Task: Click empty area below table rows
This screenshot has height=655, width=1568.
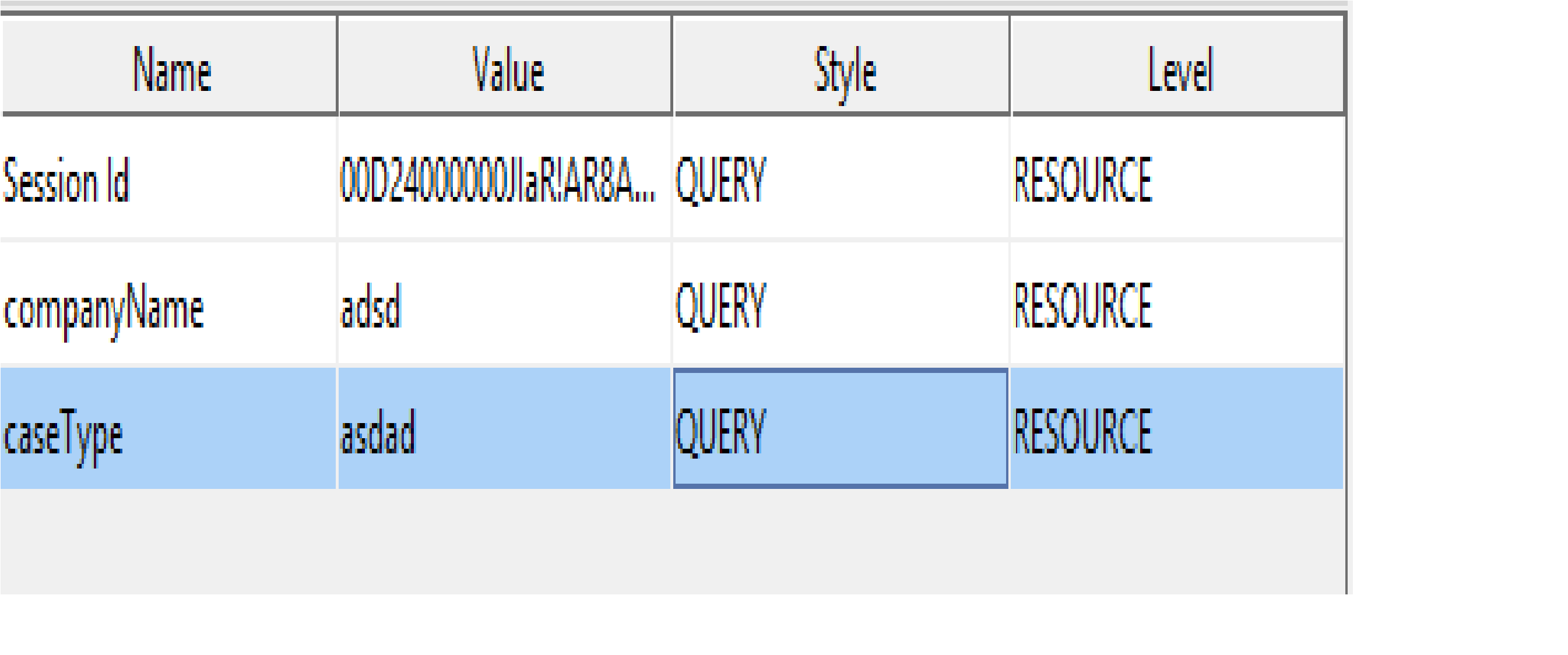Action: (670, 542)
